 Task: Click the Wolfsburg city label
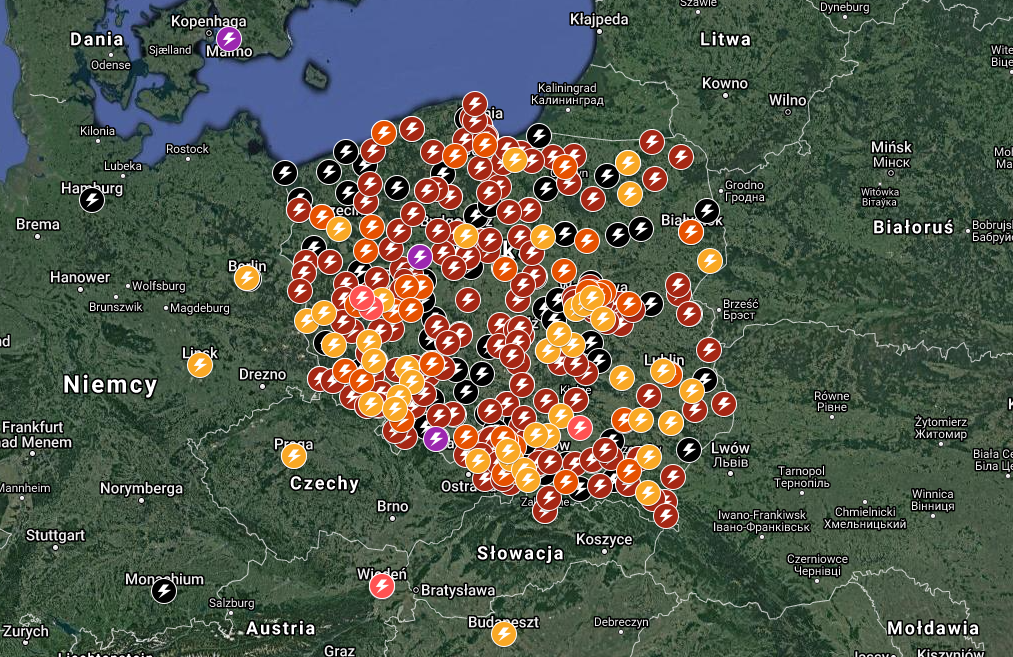point(159,286)
